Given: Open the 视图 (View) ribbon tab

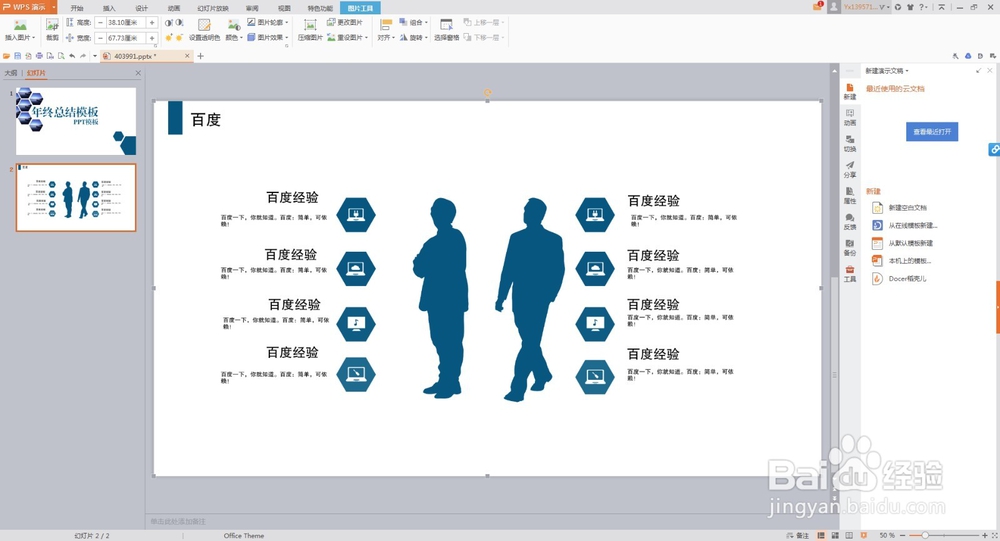Looking at the screenshot, I should pos(284,8).
